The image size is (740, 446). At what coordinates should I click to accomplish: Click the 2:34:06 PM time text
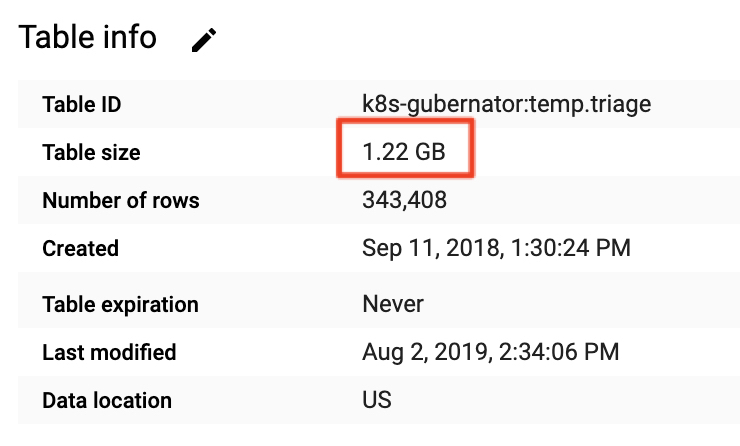click(x=558, y=352)
